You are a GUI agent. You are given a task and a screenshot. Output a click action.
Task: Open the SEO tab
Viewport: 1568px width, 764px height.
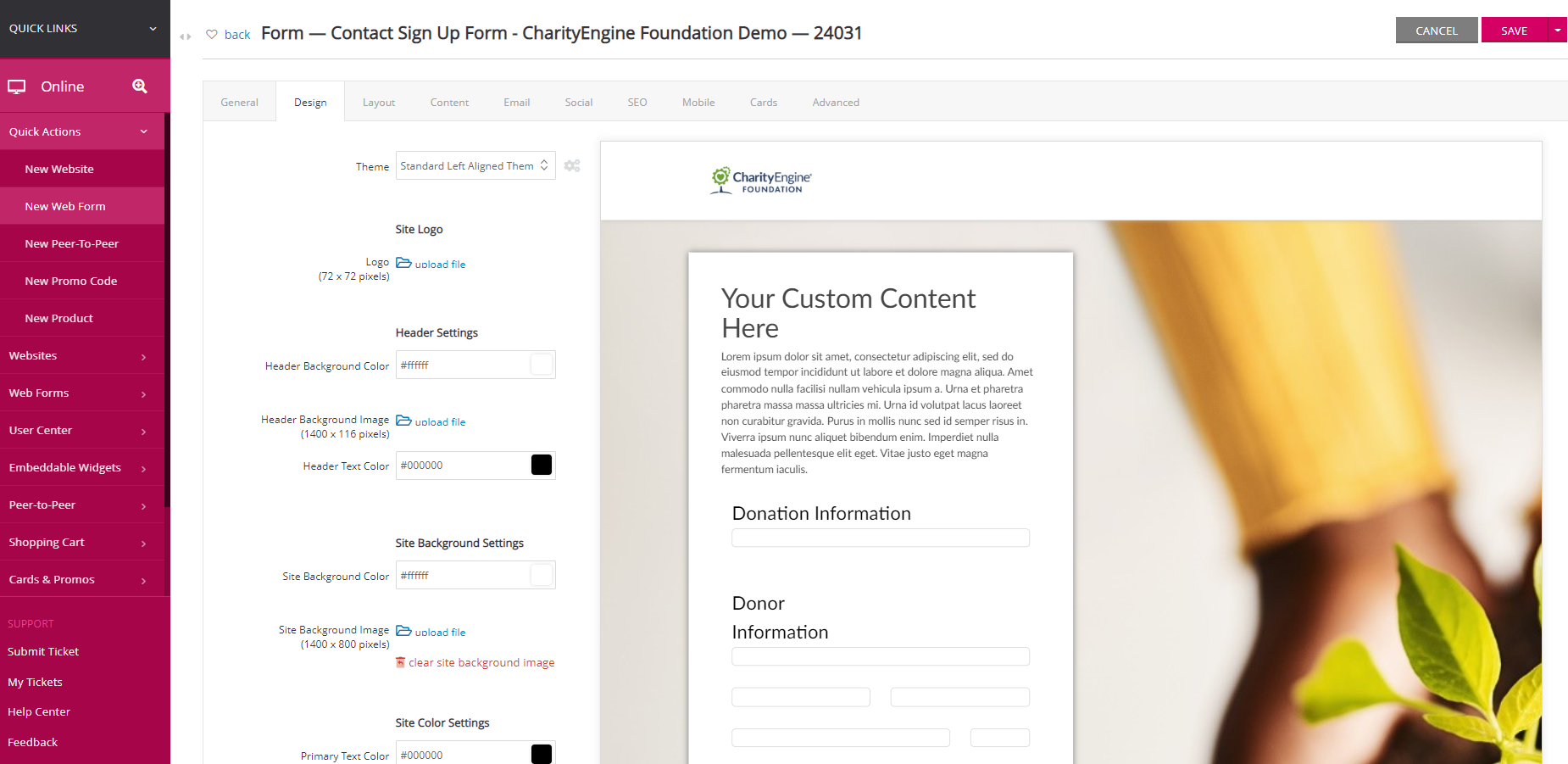click(637, 102)
